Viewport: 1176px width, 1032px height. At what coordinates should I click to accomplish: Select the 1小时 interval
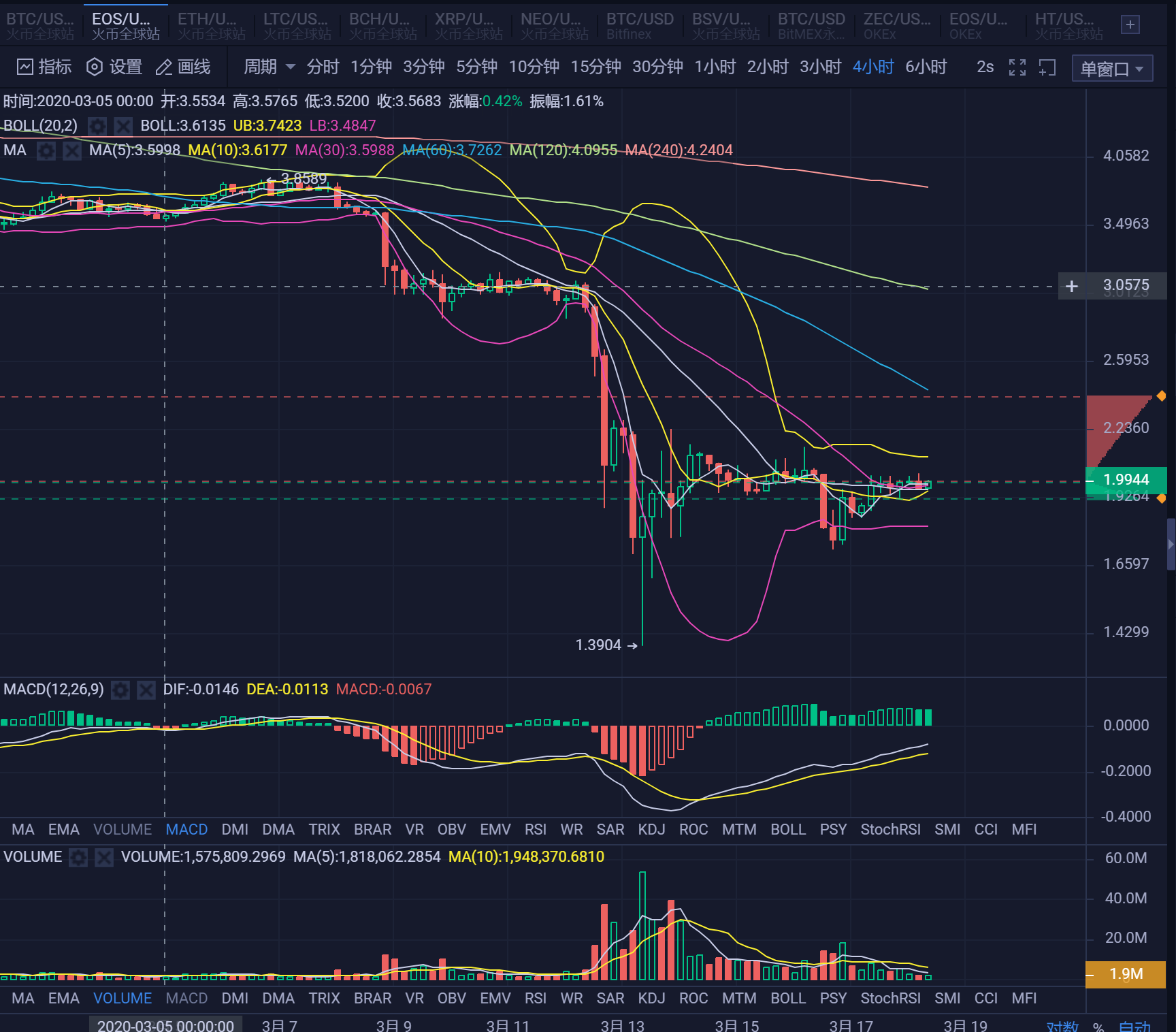click(715, 67)
